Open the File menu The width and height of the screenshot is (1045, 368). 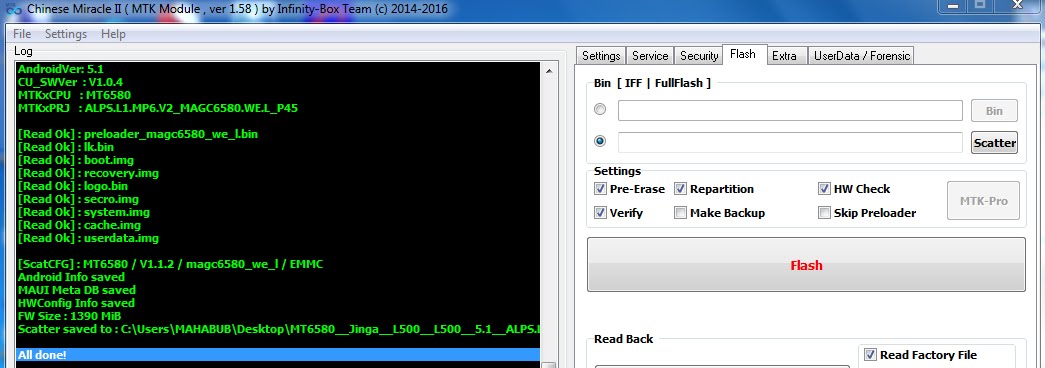(x=22, y=34)
